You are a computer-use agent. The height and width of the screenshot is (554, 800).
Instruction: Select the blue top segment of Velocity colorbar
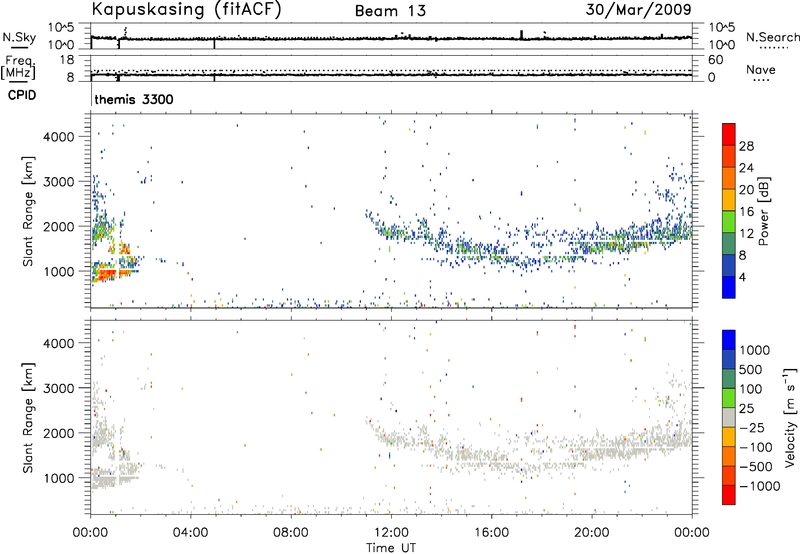tap(729, 340)
